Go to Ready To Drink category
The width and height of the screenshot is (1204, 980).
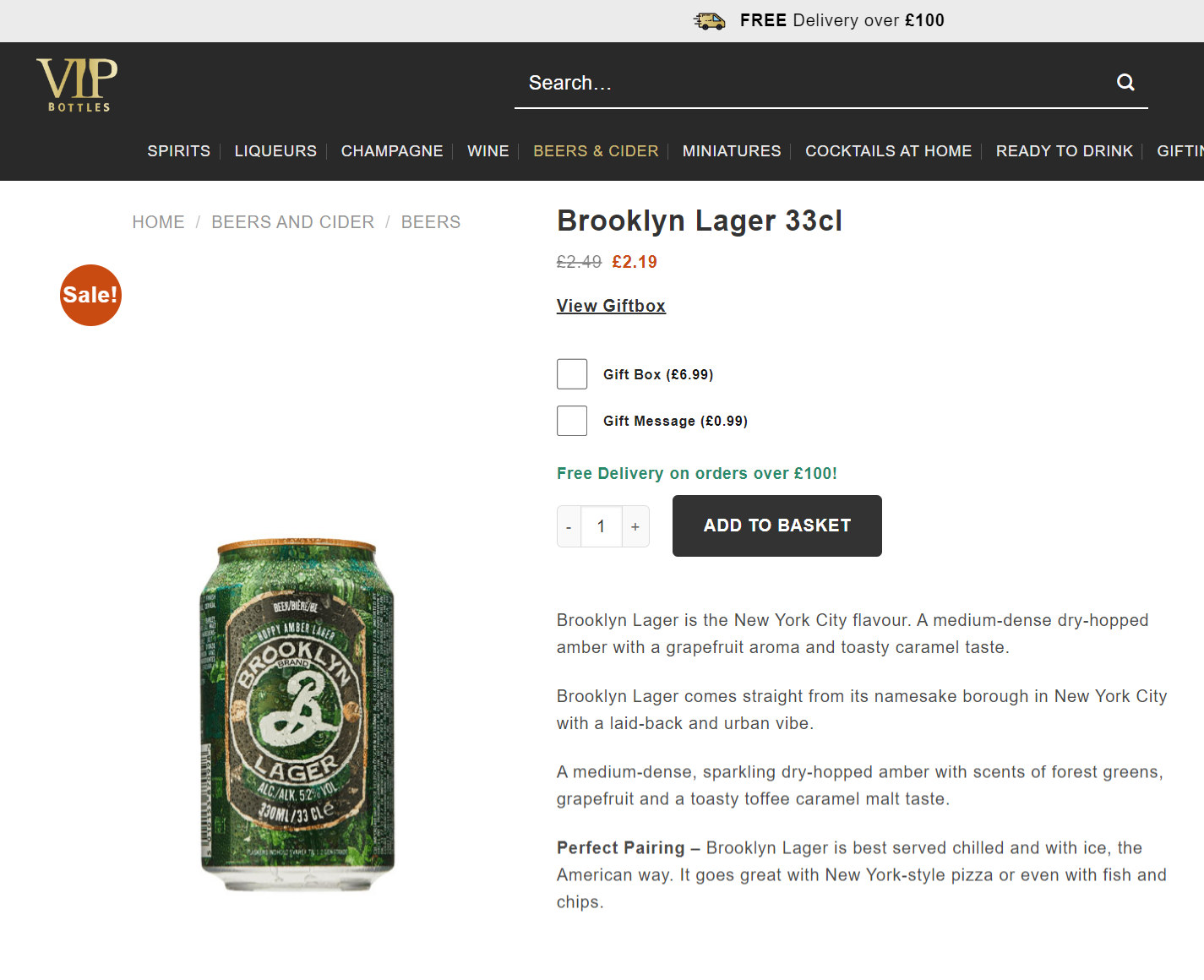tap(1064, 151)
